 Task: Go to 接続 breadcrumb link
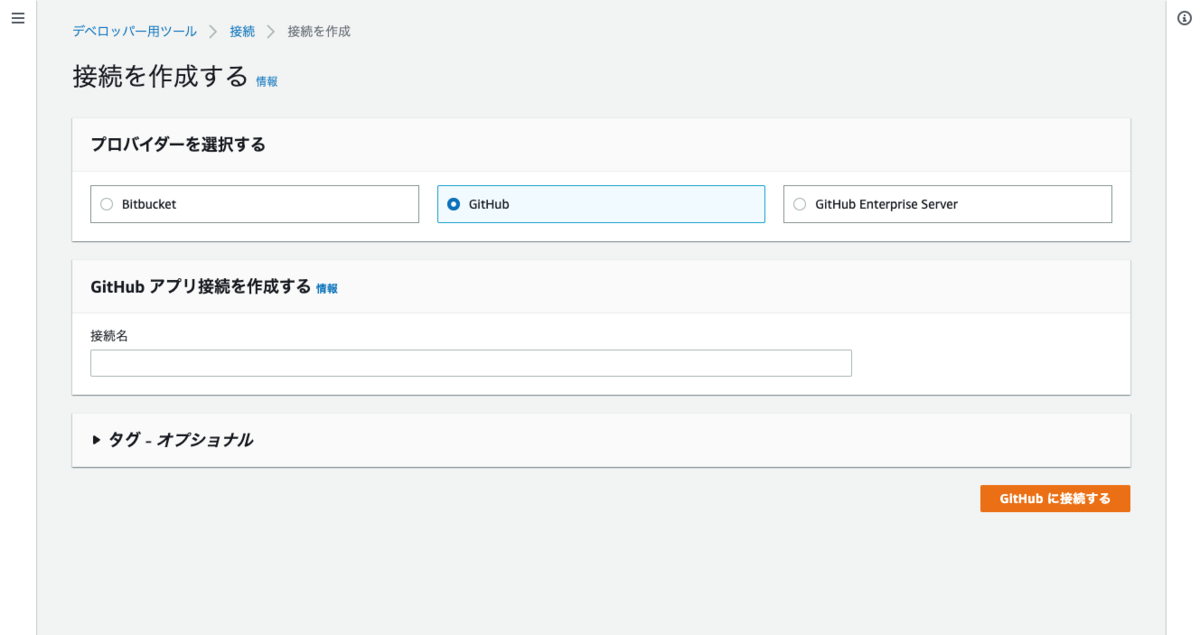[x=242, y=31]
